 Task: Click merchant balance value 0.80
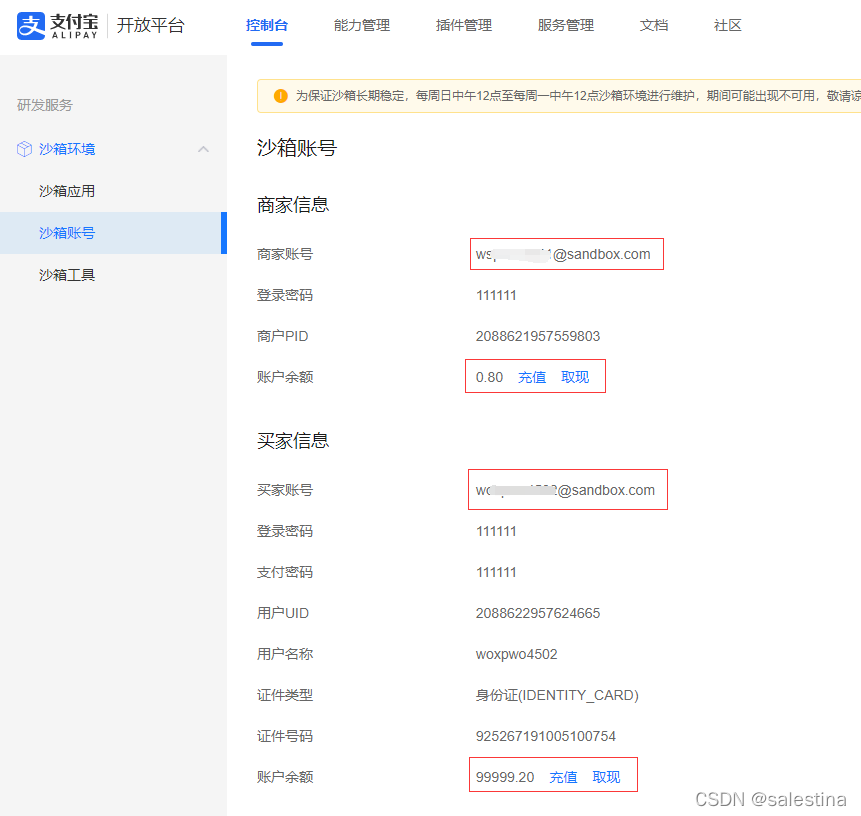pyautogui.click(x=489, y=377)
